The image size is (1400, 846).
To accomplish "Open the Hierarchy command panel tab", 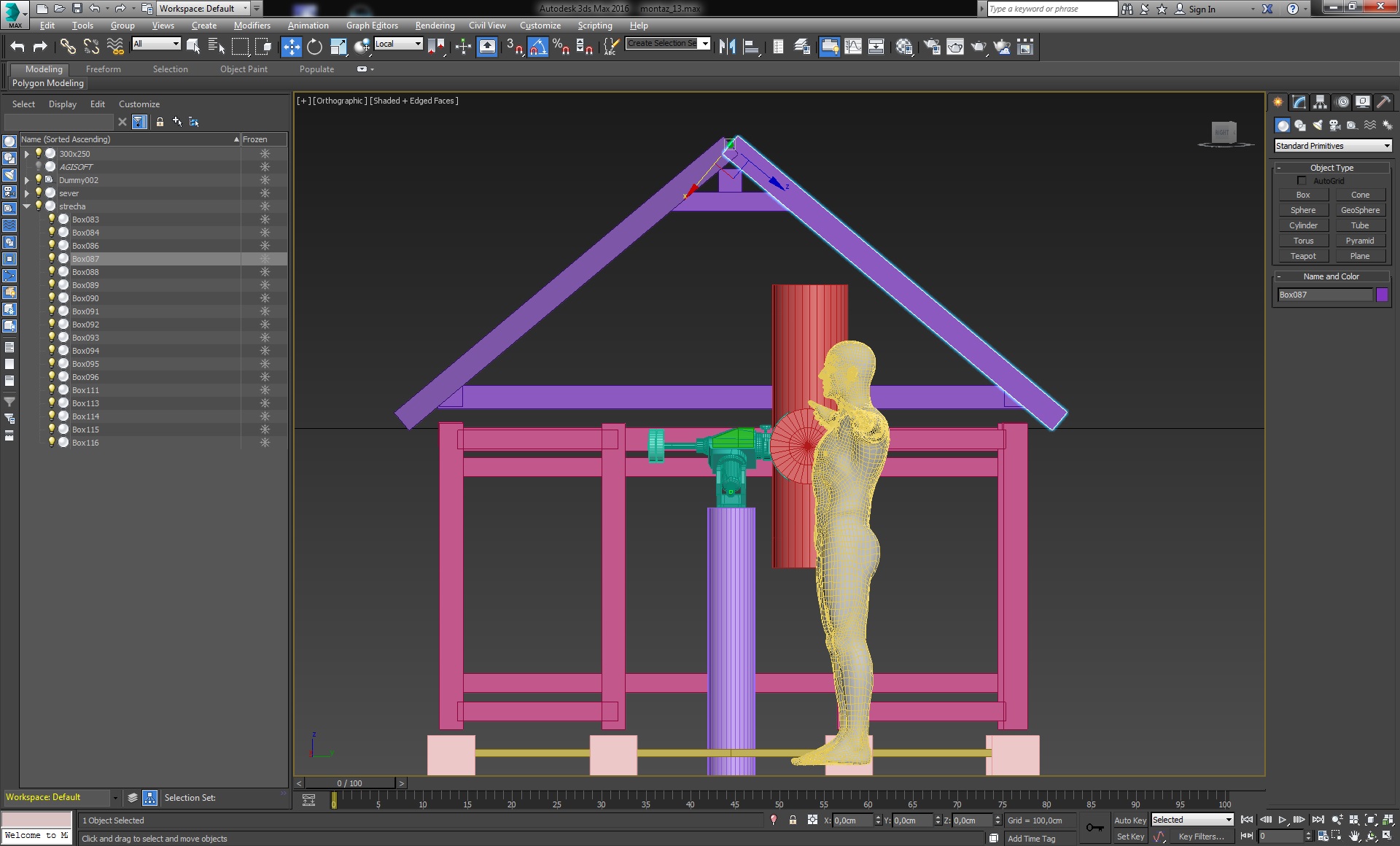I will [1320, 102].
